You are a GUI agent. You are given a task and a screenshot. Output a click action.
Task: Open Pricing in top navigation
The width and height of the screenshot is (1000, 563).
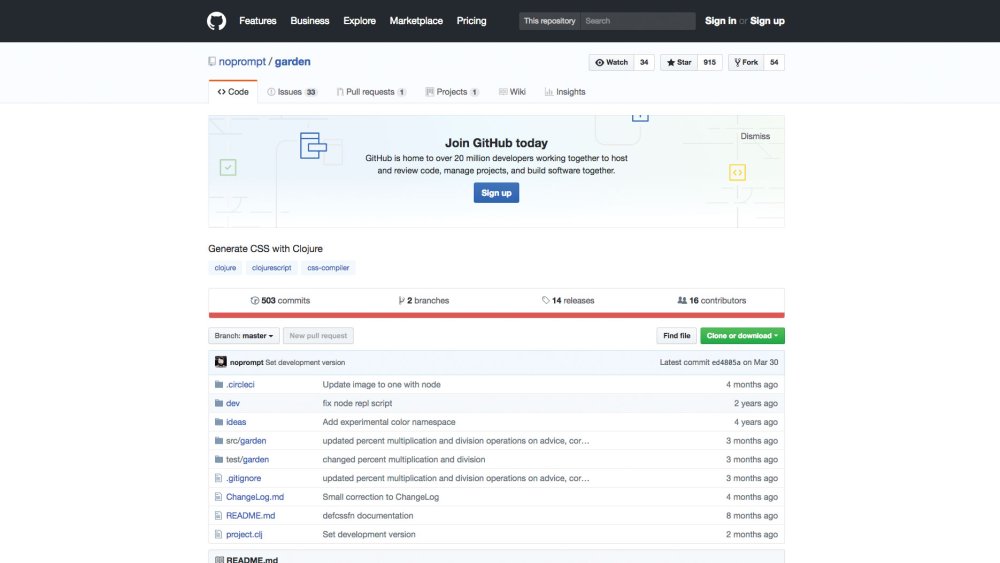471,21
